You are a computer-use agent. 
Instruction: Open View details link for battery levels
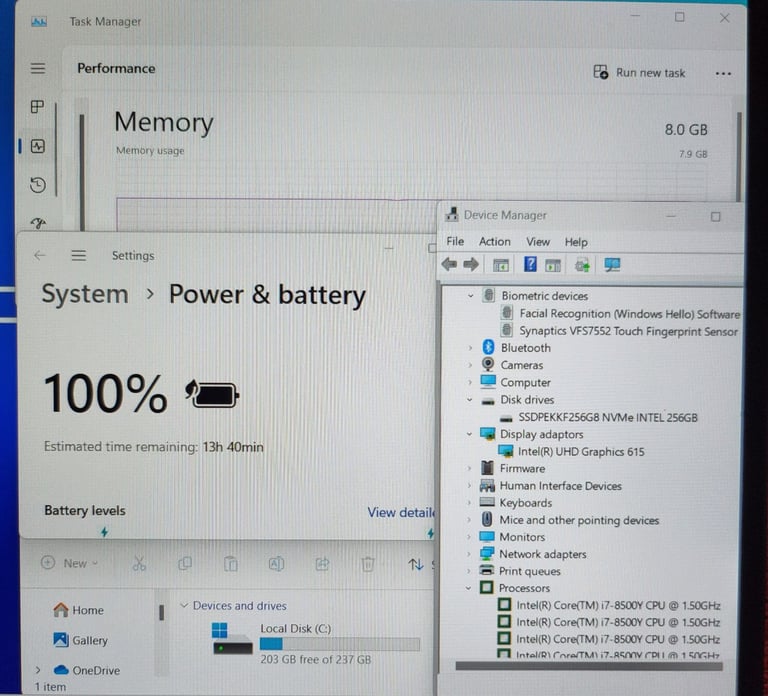(x=401, y=512)
